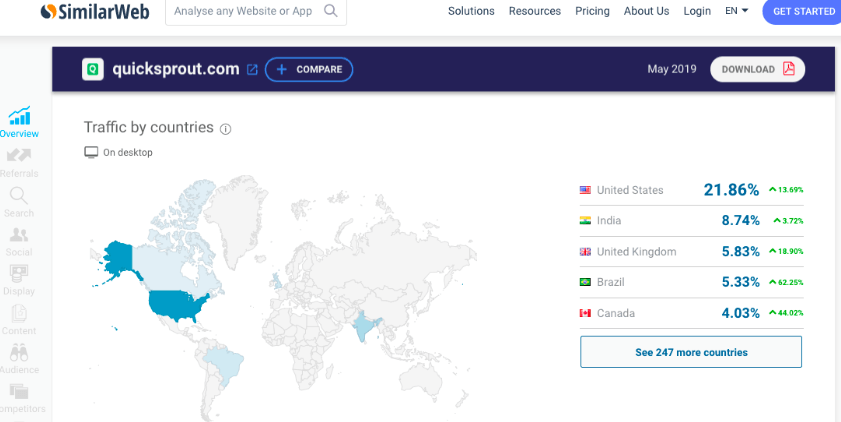Open the Resources menu
Viewport: 841px width, 422px height.
click(x=535, y=11)
